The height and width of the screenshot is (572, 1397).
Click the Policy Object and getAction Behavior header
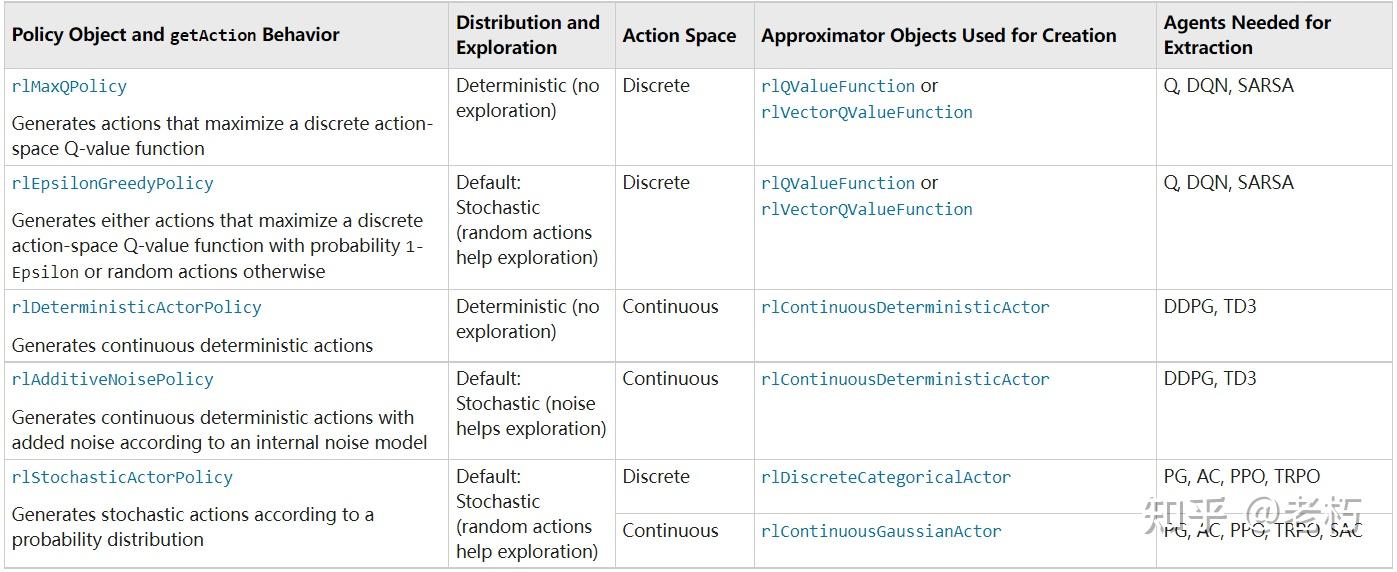click(x=176, y=35)
